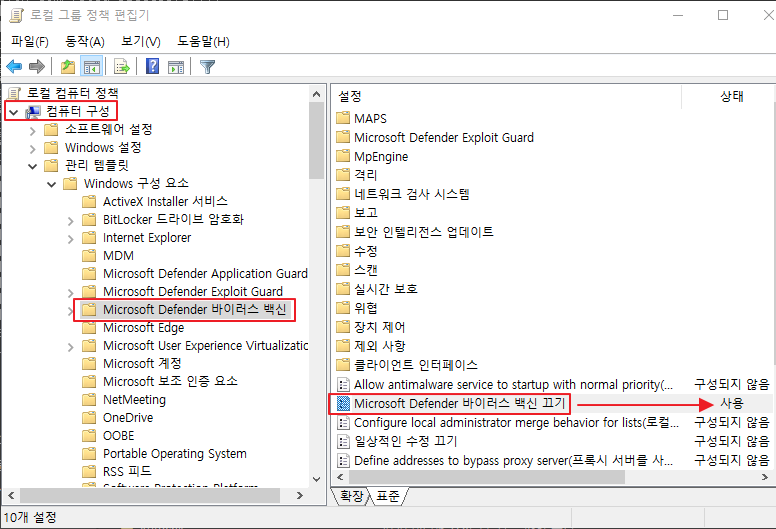Click the 격리 folder icon
This screenshot has width=776, height=529.
click(x=343, y=175)
